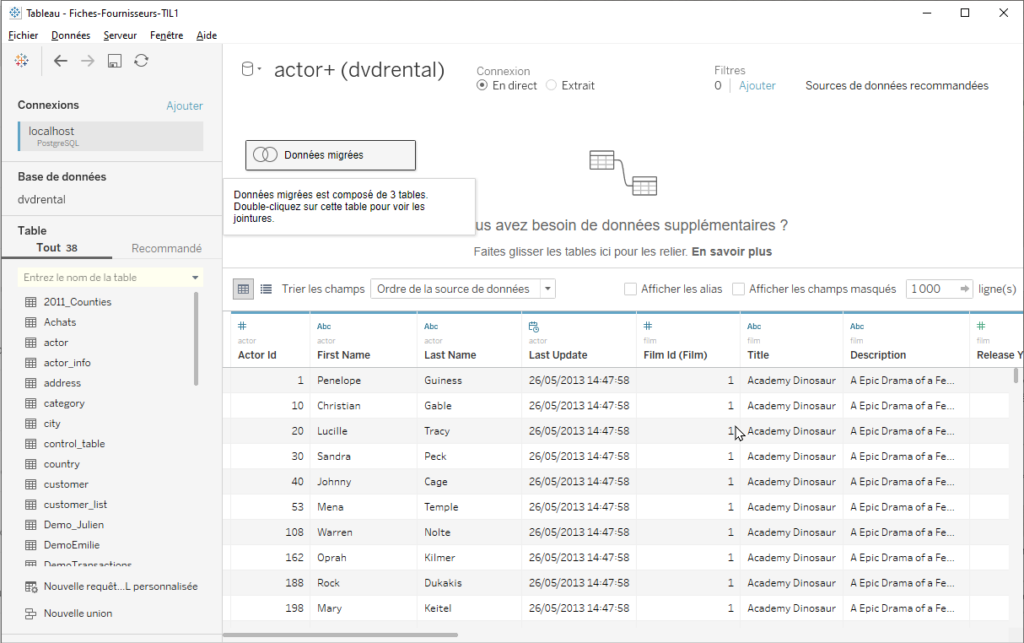Click the Nouvelle union icon
1024x643 pixels.
tap(31, 613)
